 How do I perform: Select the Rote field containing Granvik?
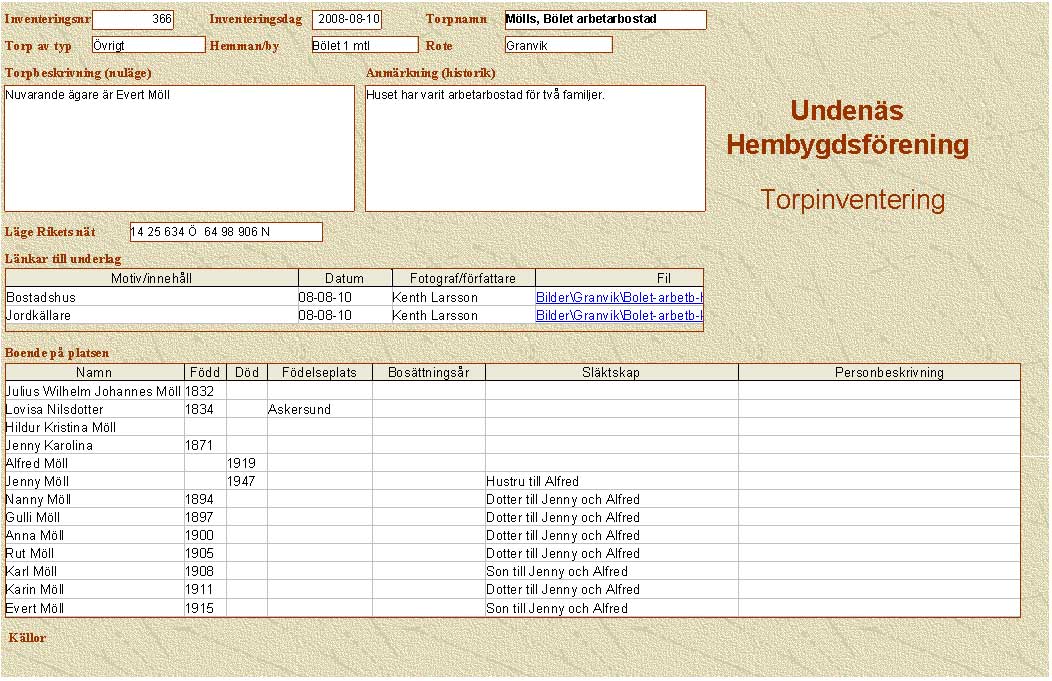[x=558, y=45]
